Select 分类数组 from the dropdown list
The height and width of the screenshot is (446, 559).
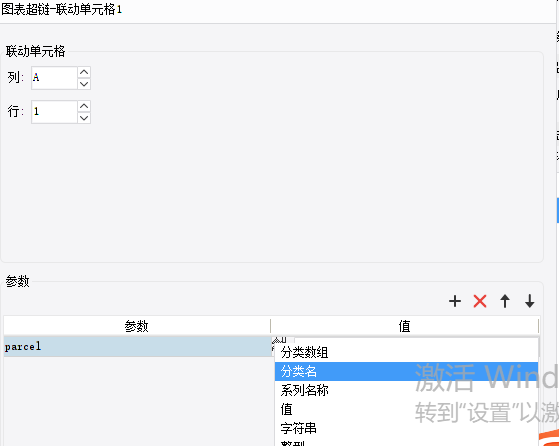[x=406, y=353]
